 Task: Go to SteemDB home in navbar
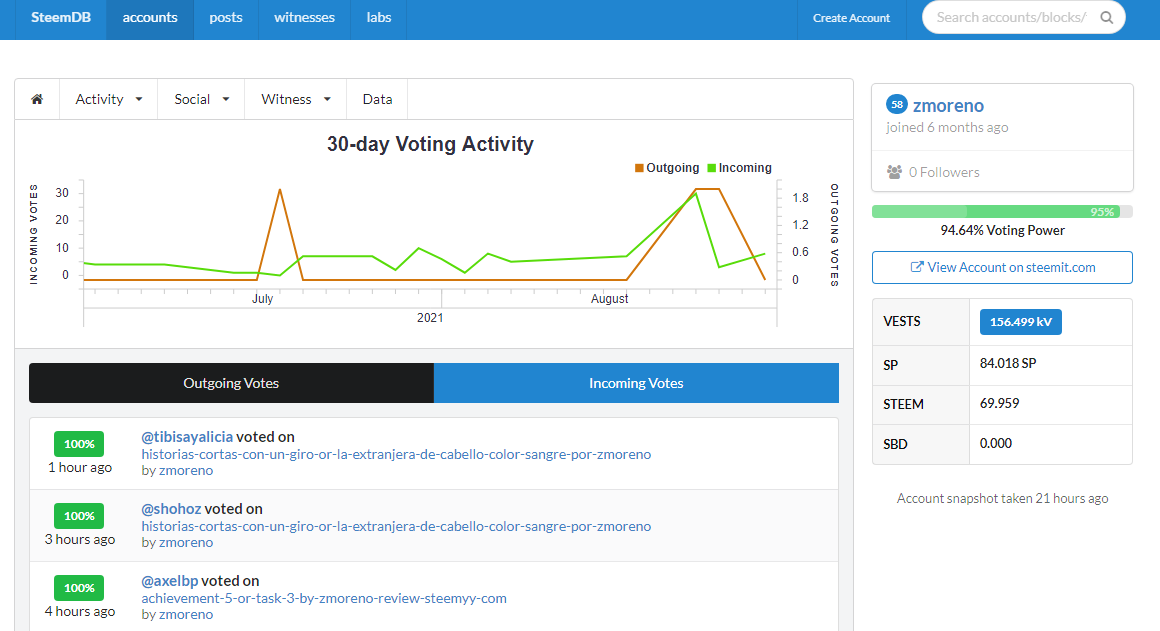[61, 18]
